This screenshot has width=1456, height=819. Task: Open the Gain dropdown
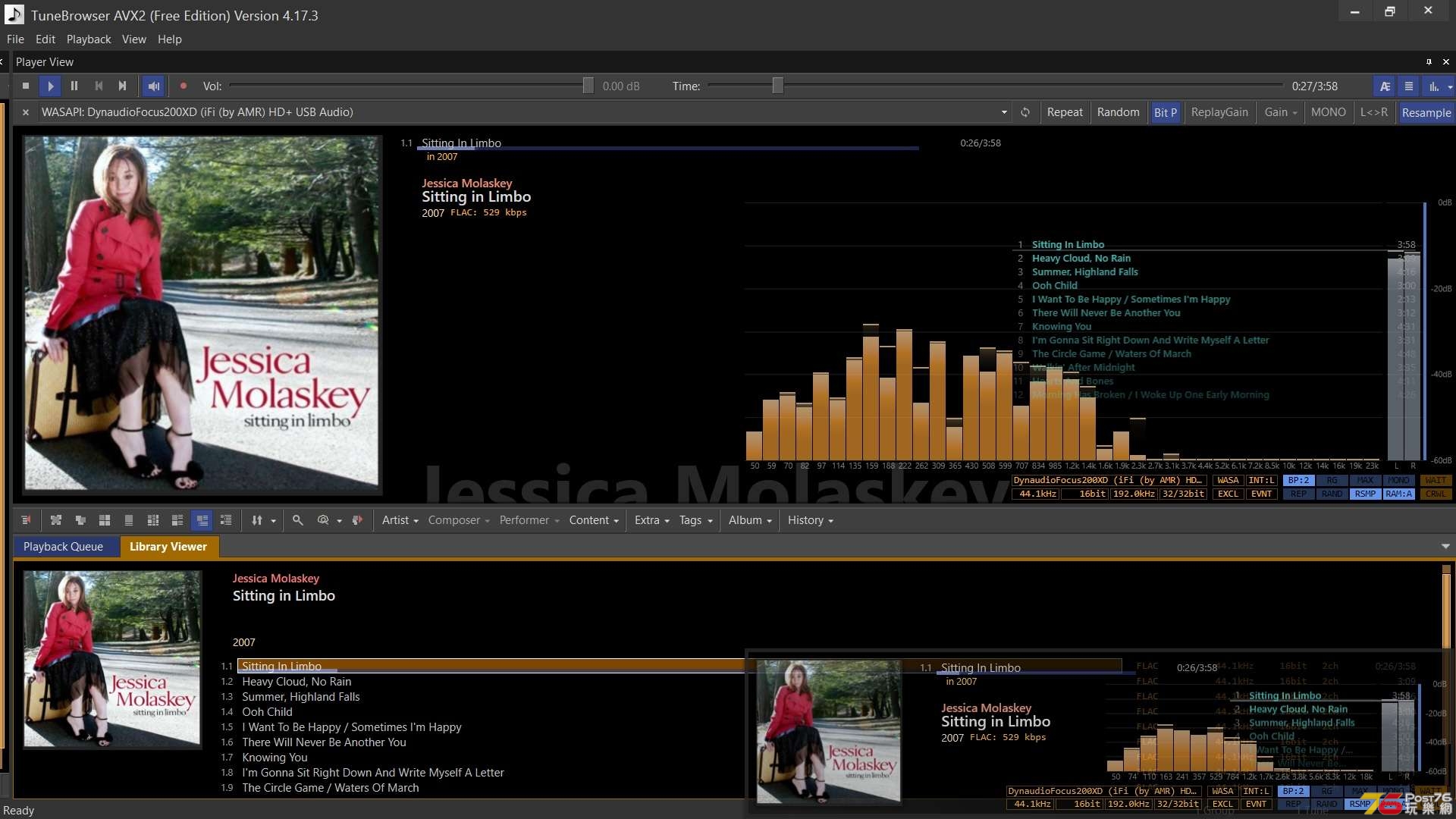pyautogui.click(x=1281, y=112)
